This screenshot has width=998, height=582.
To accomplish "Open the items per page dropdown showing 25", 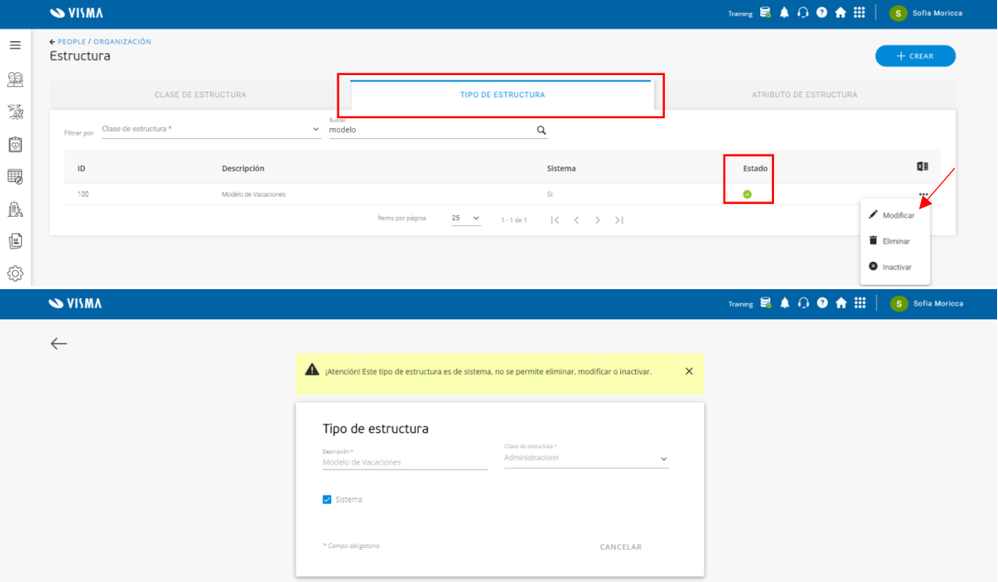I will [x=466, y=218].
